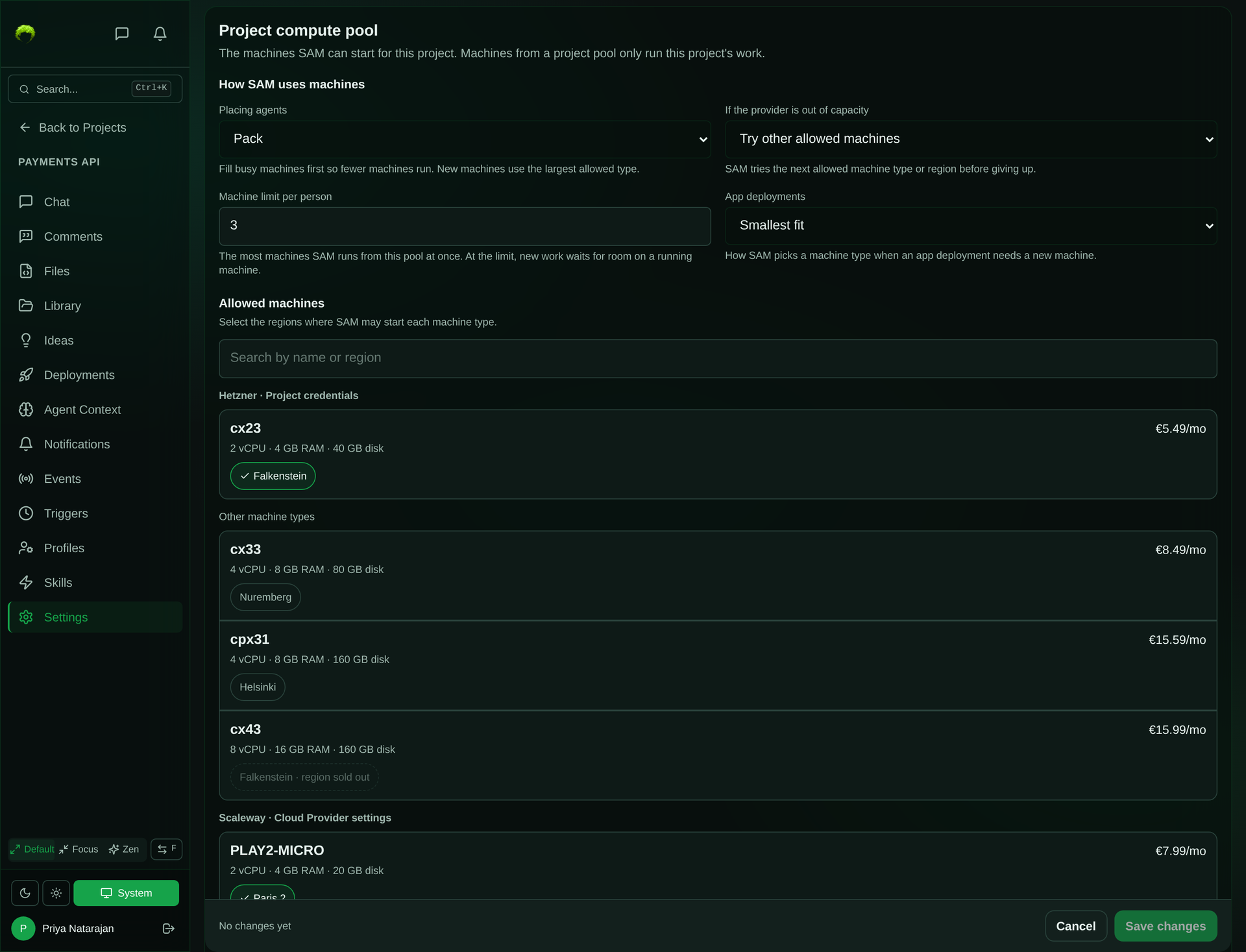Click the Profiles person icon
This screenshot has height=952, width=1246.
click(26, 548)
